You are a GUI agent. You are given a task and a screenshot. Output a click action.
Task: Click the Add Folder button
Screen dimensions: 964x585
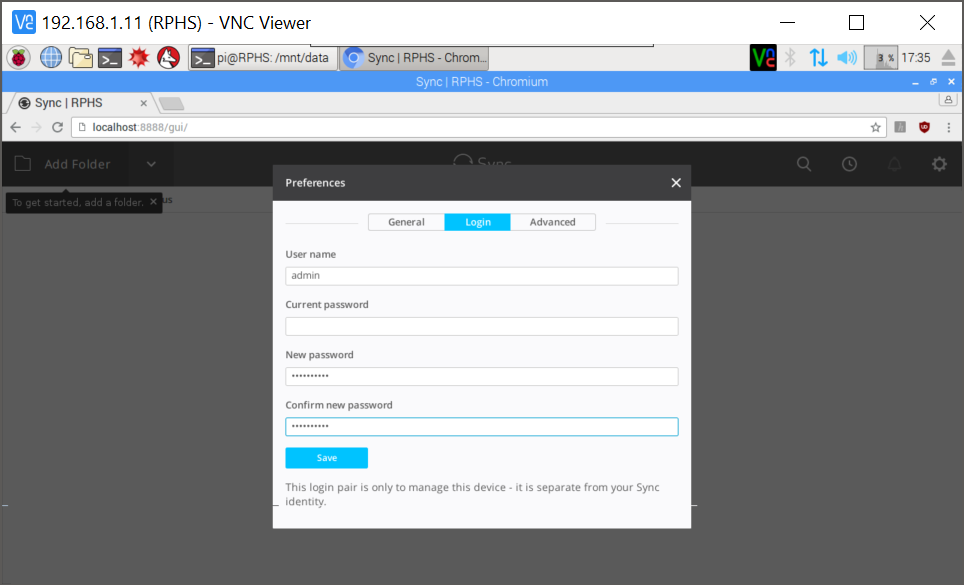[x=65, y=164]
